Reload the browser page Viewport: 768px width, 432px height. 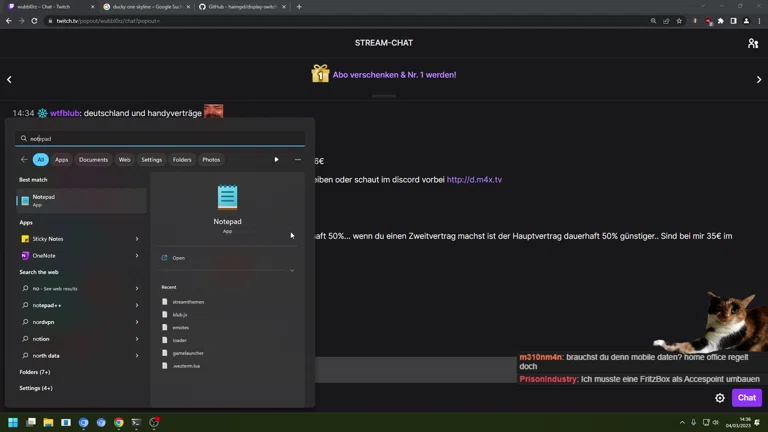click(x=35, y=21)
